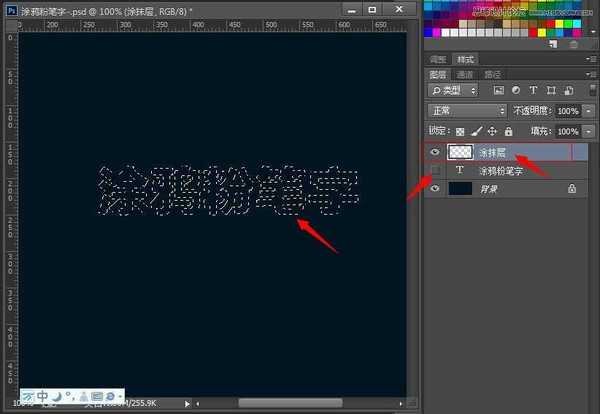Switch to the 样式 panel tab
600x414 pixels.
[465, 59]
